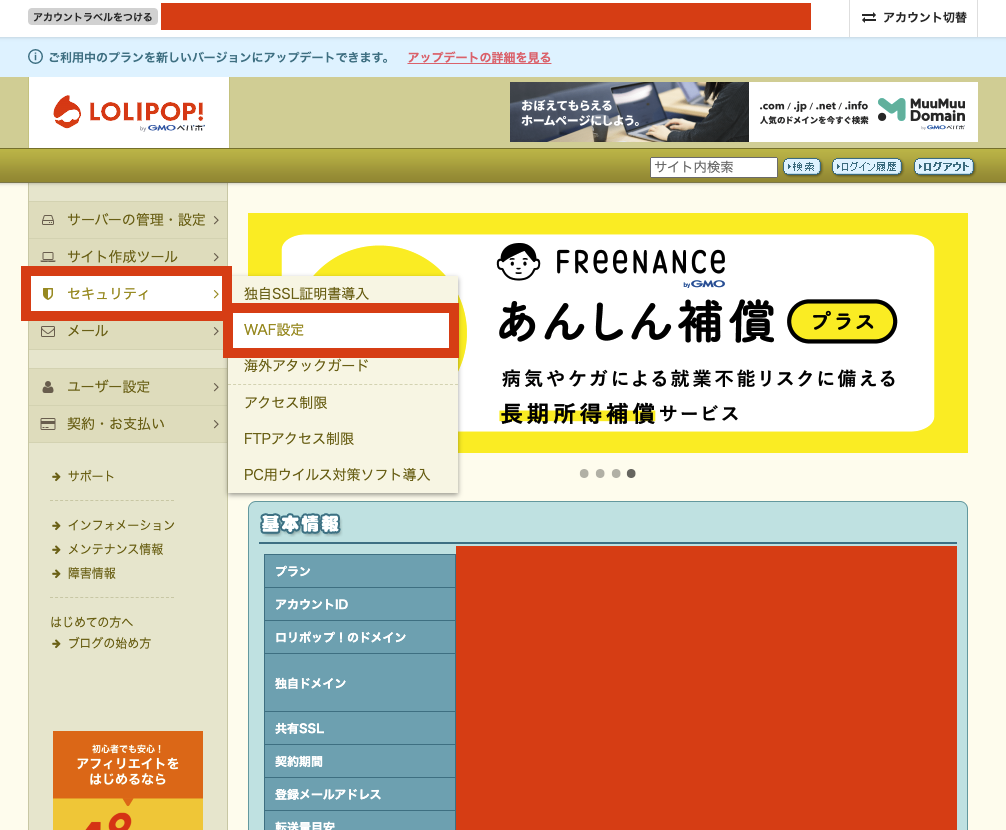Expand the セキュリティ submenu chevron
The height and width of the screenshot is (830, 1006).
click(x=216, y=294)
